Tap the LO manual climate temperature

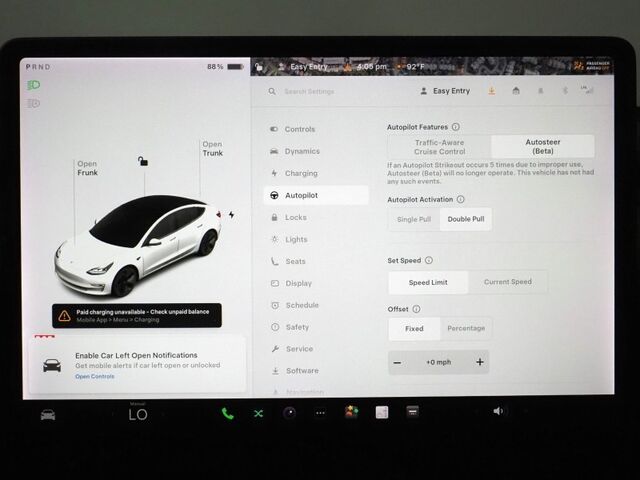tap(138, 414)
